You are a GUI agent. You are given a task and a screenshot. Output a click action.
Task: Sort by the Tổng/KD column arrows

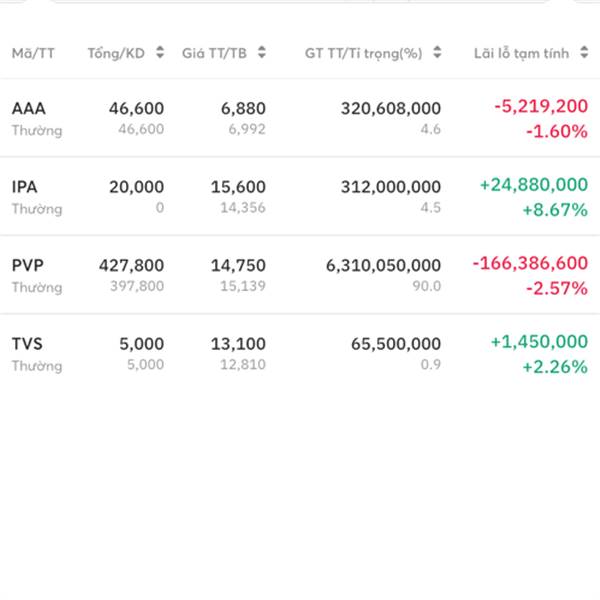(160, 53)
